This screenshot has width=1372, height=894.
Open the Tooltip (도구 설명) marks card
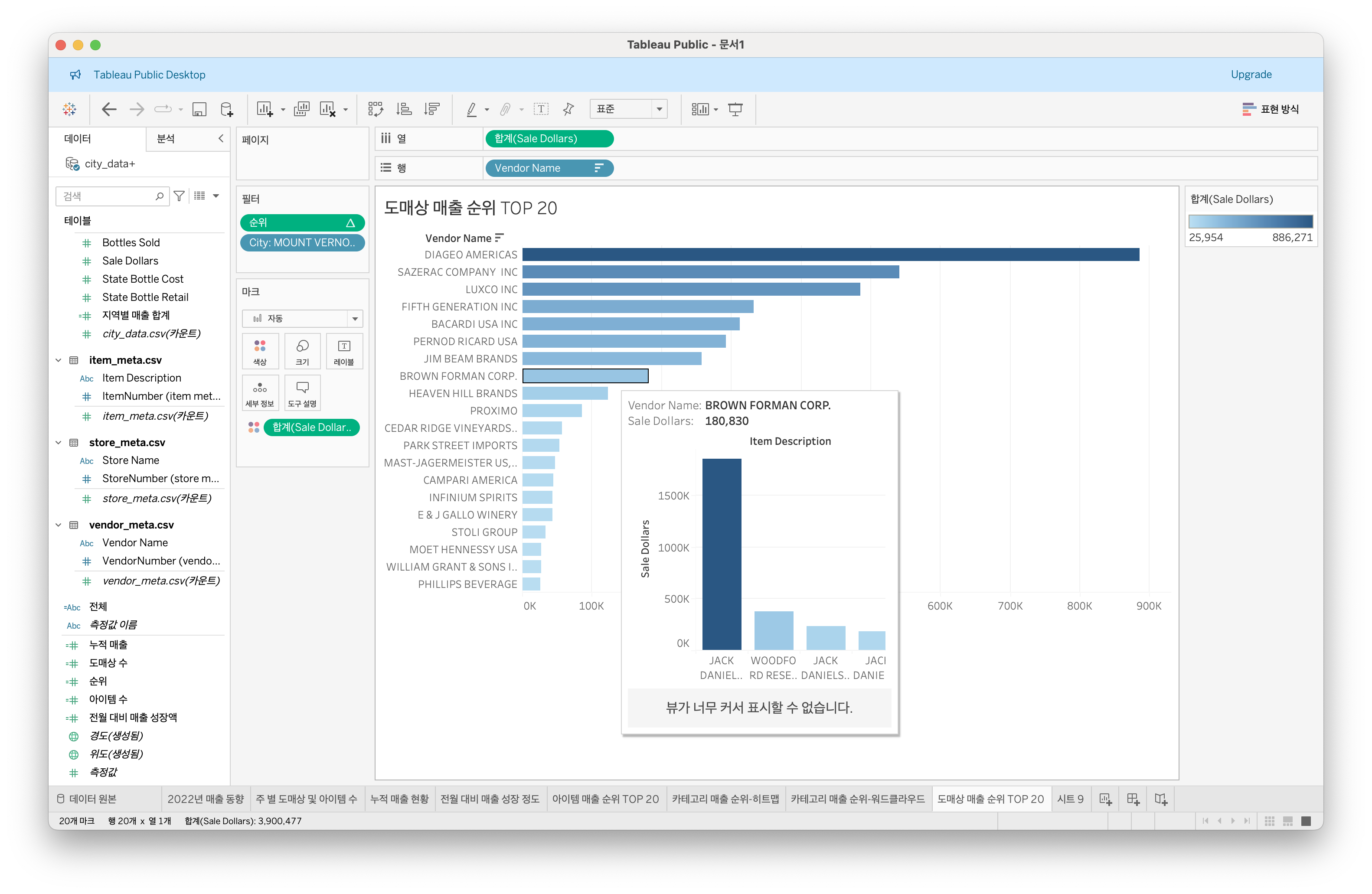pos(302,392)
